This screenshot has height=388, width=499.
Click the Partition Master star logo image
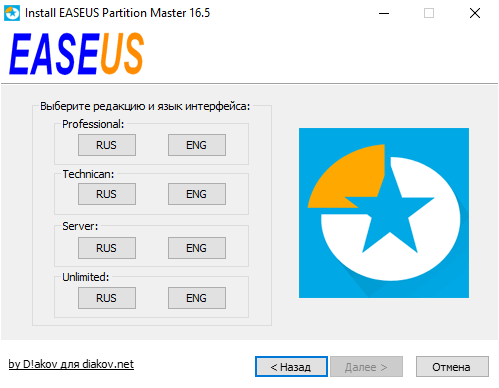pos(384,213)
